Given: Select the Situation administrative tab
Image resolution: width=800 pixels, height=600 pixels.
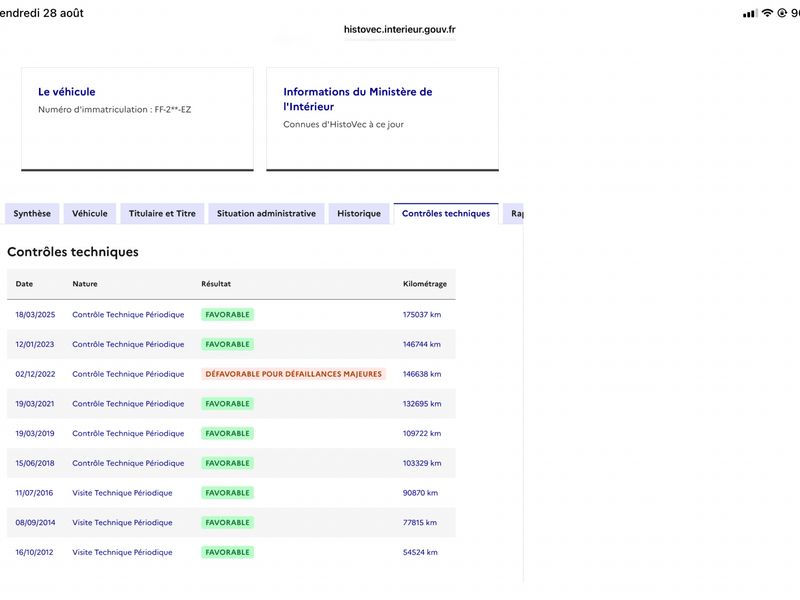Looking at the screenshot, I should point(266,214).
